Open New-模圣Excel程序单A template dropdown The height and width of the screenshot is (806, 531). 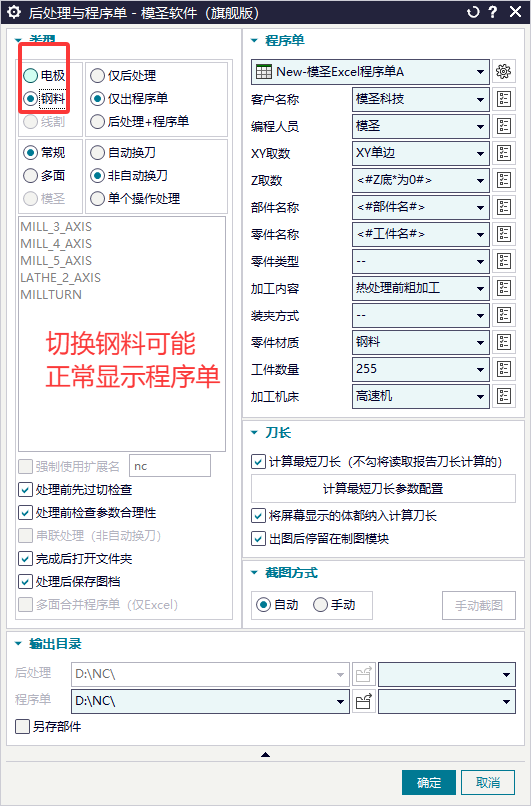[370, 72]
